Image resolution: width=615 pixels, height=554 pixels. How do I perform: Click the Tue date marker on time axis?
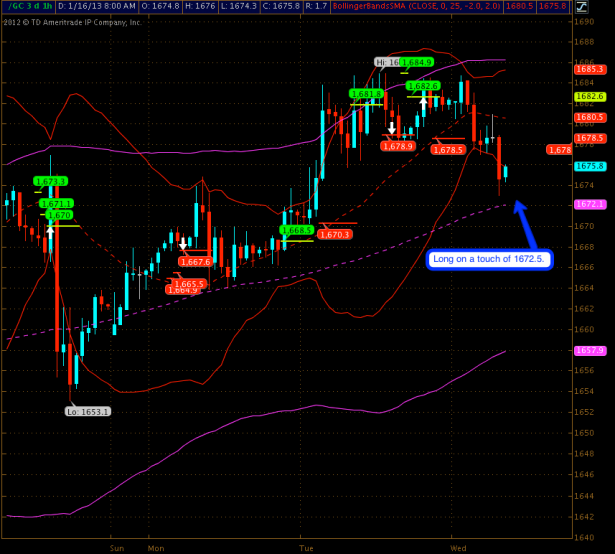[307, 548]
